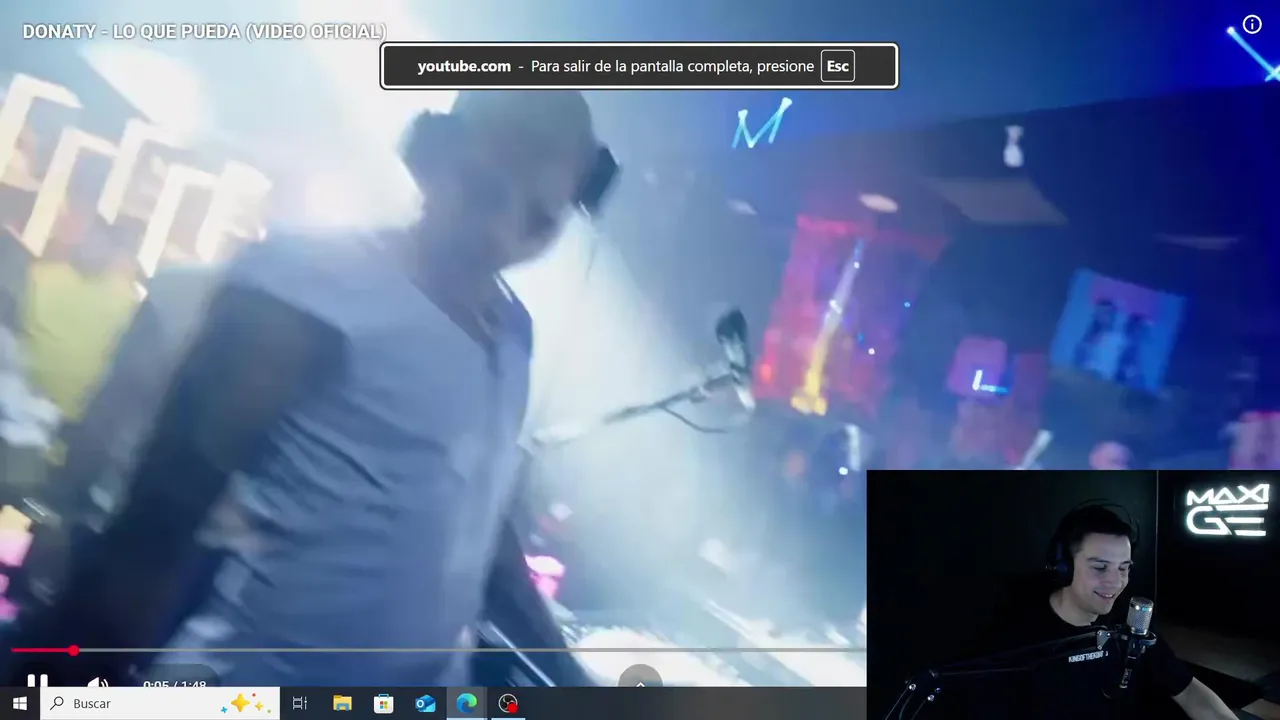Click the video title DONATY - LO QUE PUEDA
The height and width of the screenshot is (720, 1280).
(204, 32)
